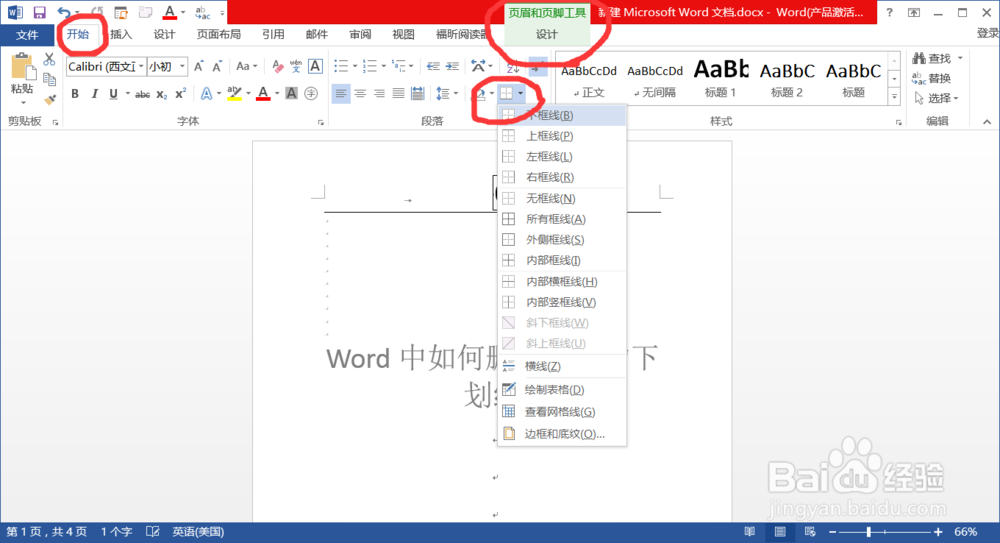Switch to the Insert ribbon tab
Viewport: 1000px width, 543px height.
pyautogui.click(x=121, y=34)
